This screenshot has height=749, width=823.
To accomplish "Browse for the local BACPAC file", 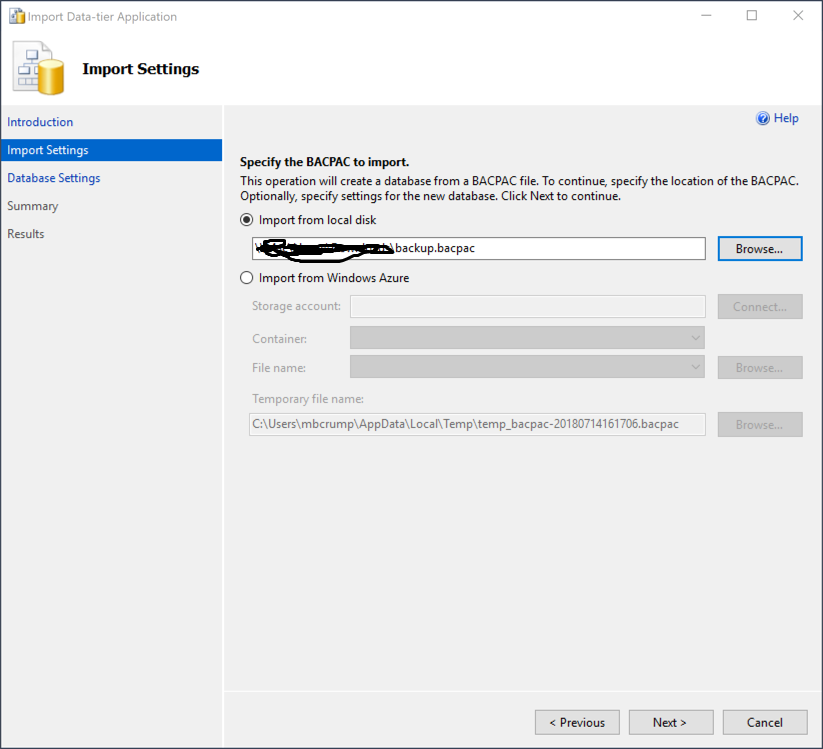I will (759, 248).
